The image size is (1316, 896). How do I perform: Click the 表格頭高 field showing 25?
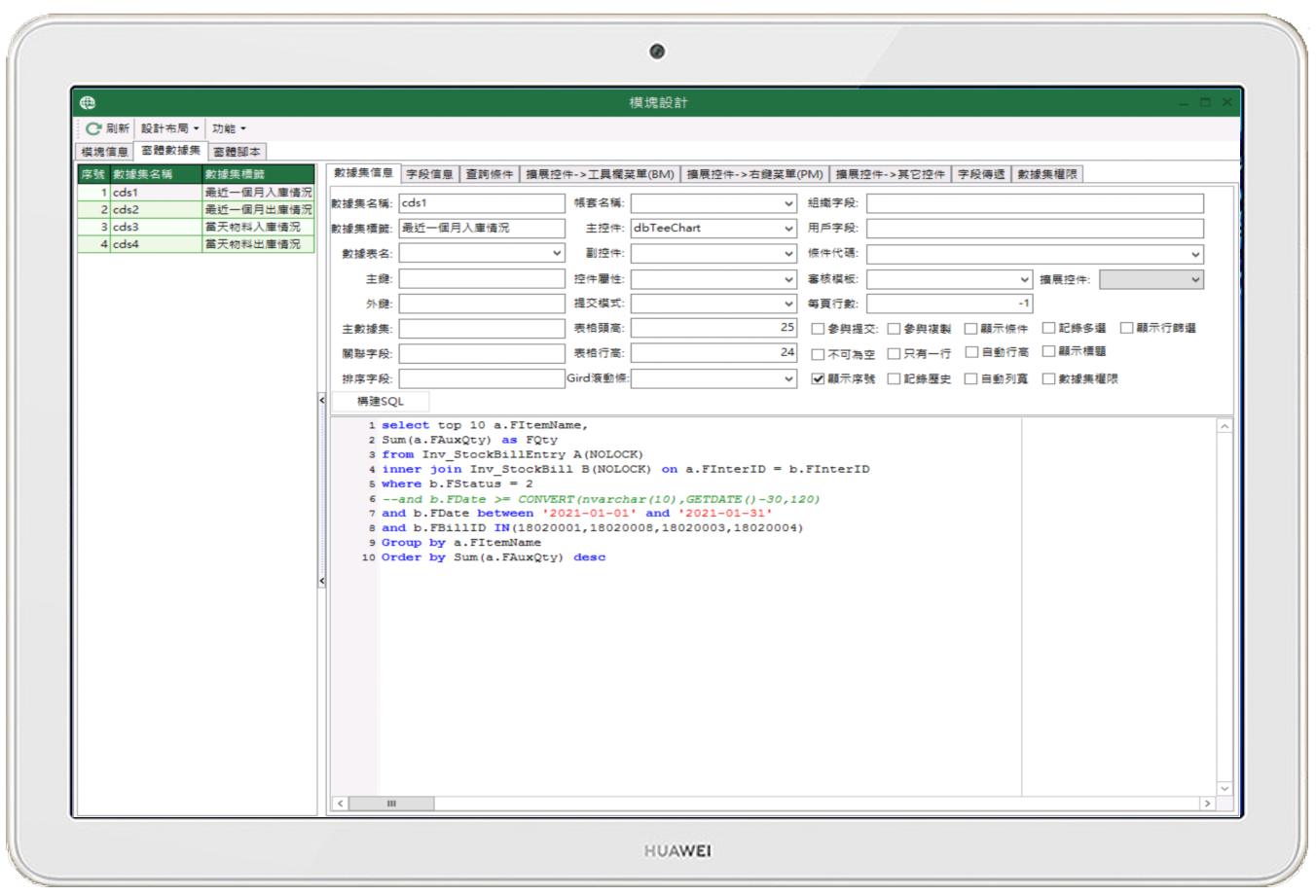tap(714, 328)
